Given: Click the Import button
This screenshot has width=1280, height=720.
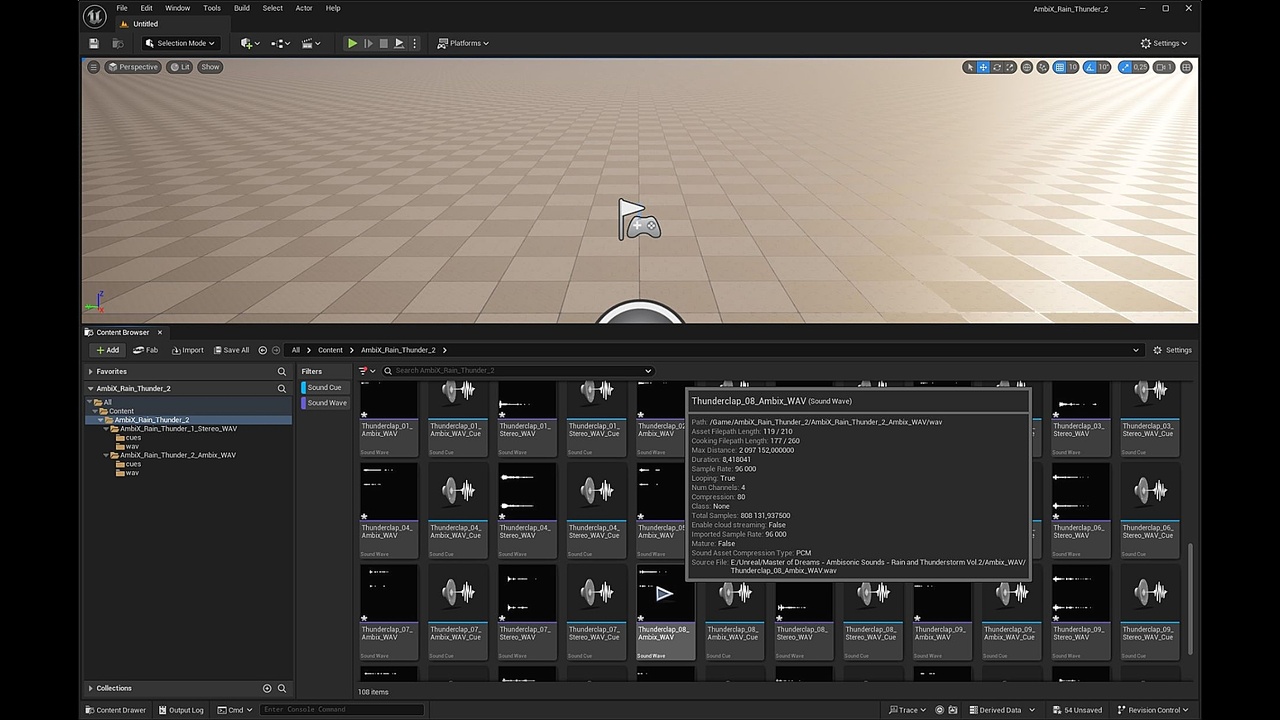Looking at the screenshot, I should [x=187, y=350].
